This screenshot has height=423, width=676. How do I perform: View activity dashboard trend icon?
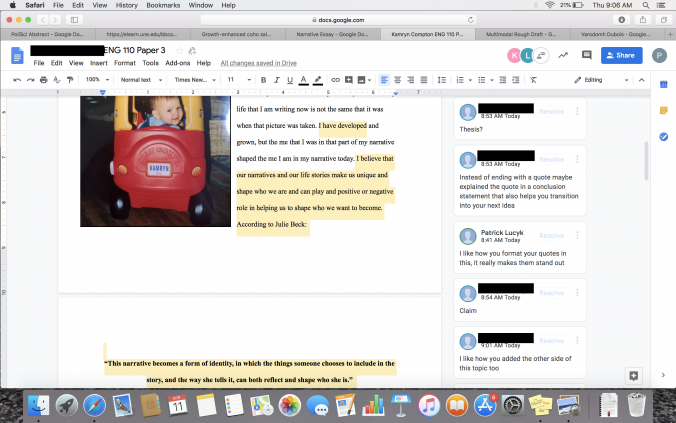563,55
